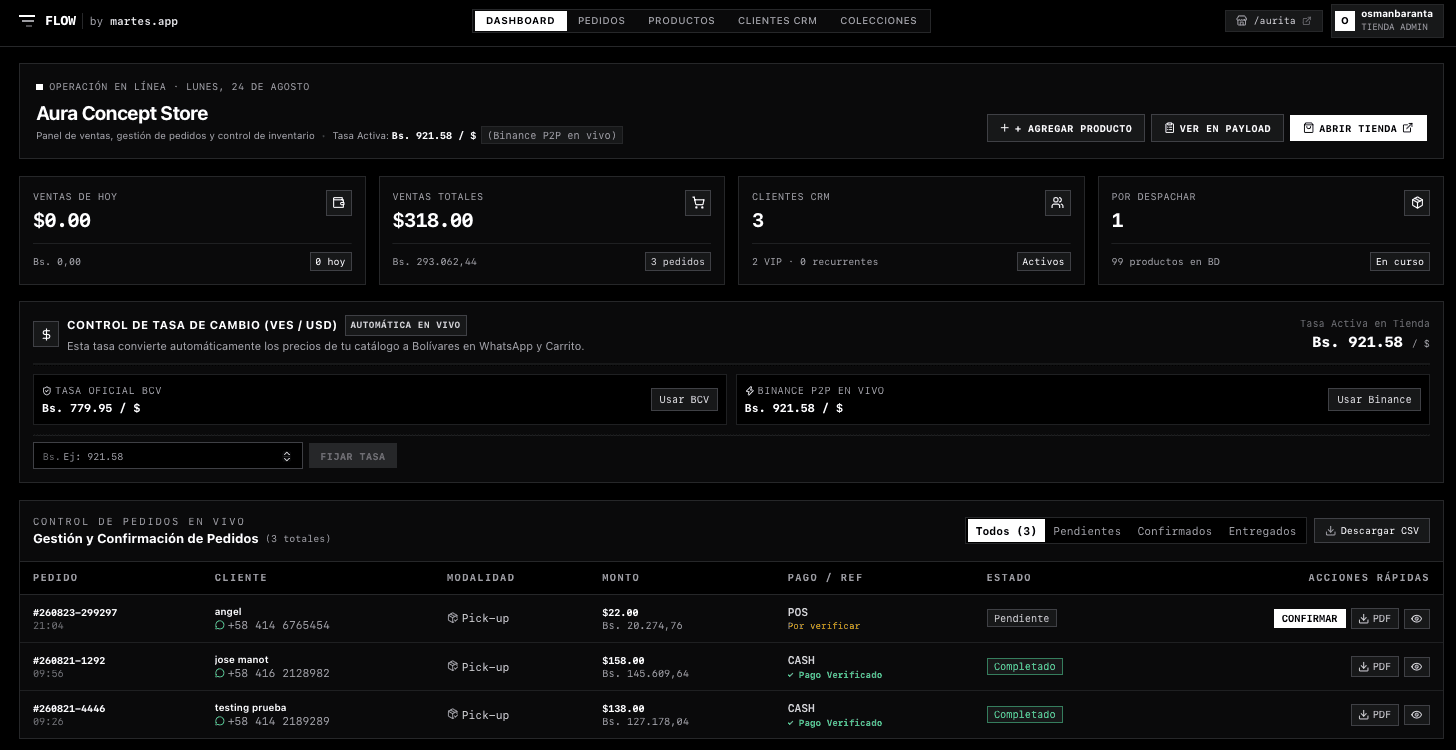Click the package icon in order #260823-299297 row
The height and width of the screenshot is (750, 1456).
coord(453,618)
